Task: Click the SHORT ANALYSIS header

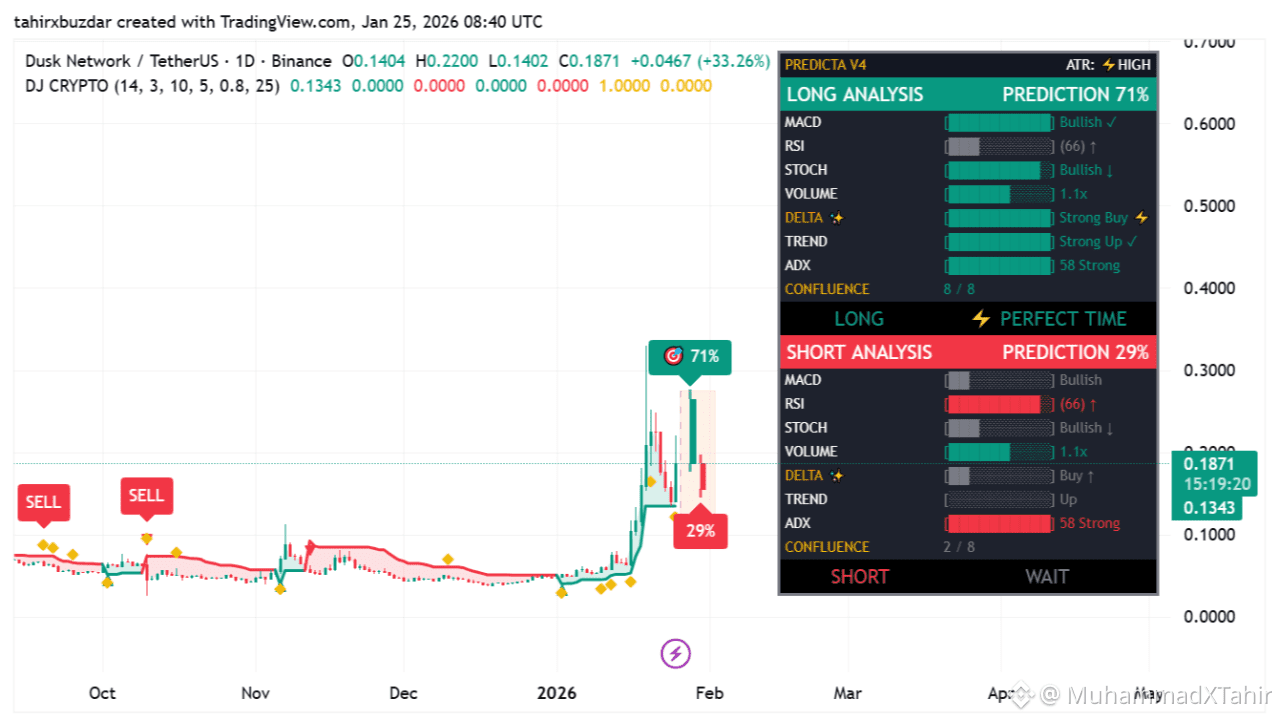Action: 859,352
